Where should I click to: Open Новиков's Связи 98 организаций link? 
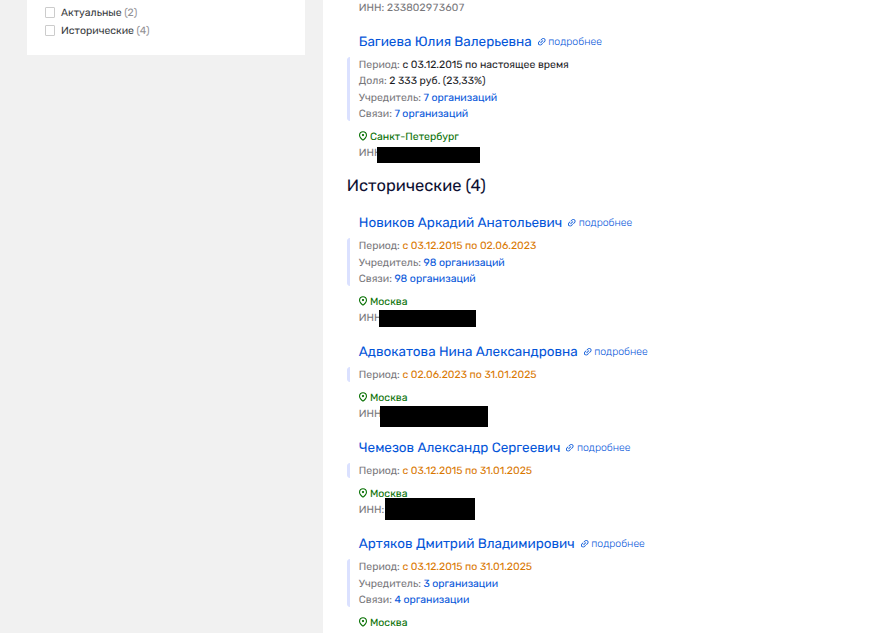pos(435,279)
